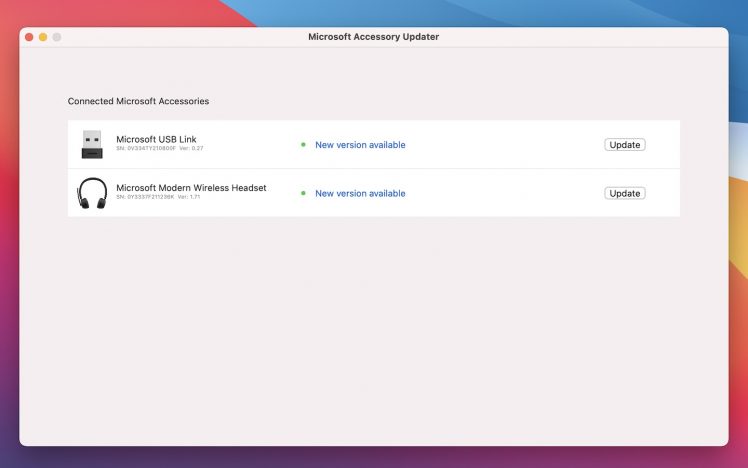The image size is (748, 468).
Task: Click the USB Link version 0.27 label
Action: tap(191, 149)
